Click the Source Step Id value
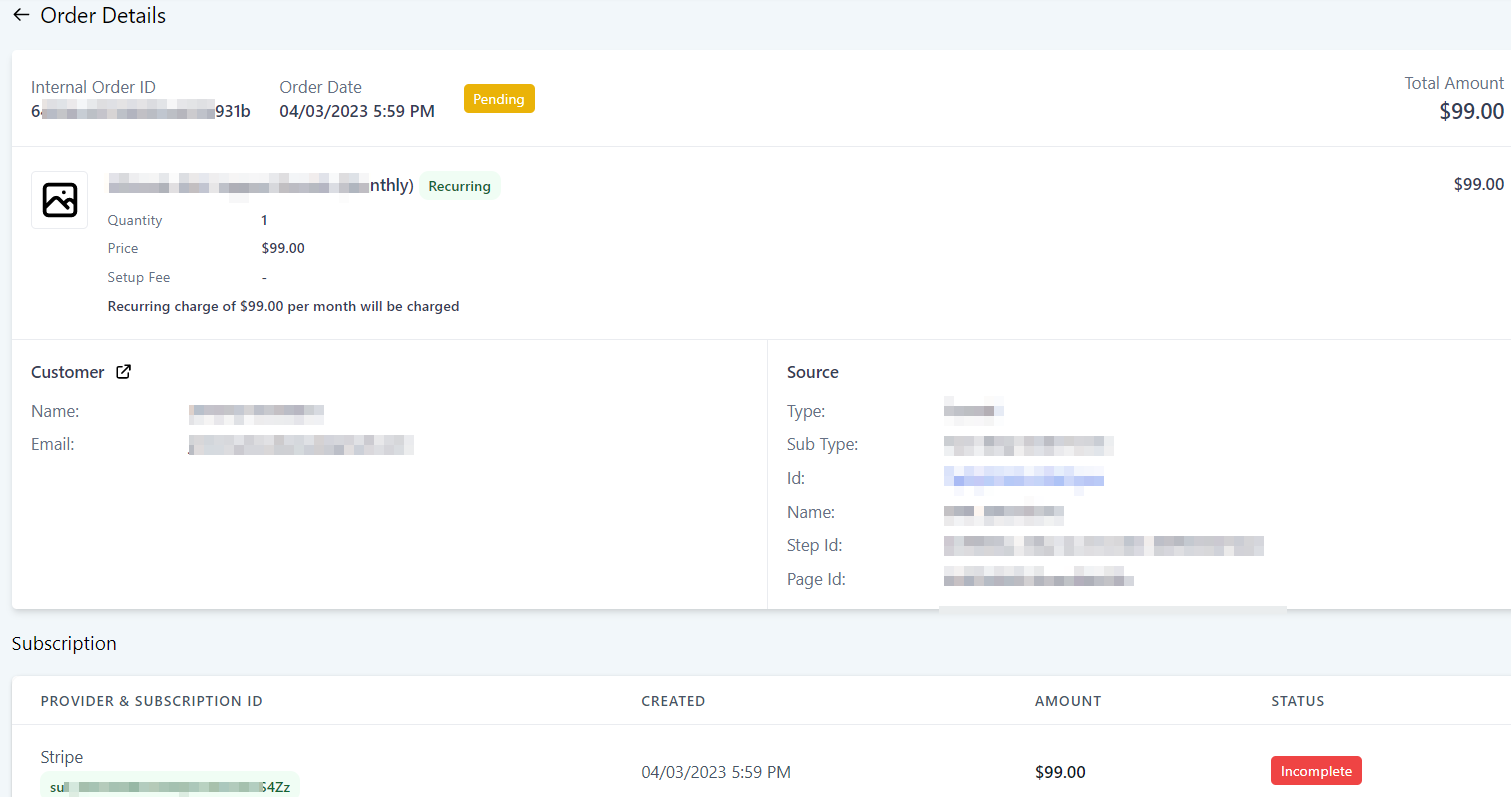Screen dimensions: 1511x797 tap(1103, 546)
